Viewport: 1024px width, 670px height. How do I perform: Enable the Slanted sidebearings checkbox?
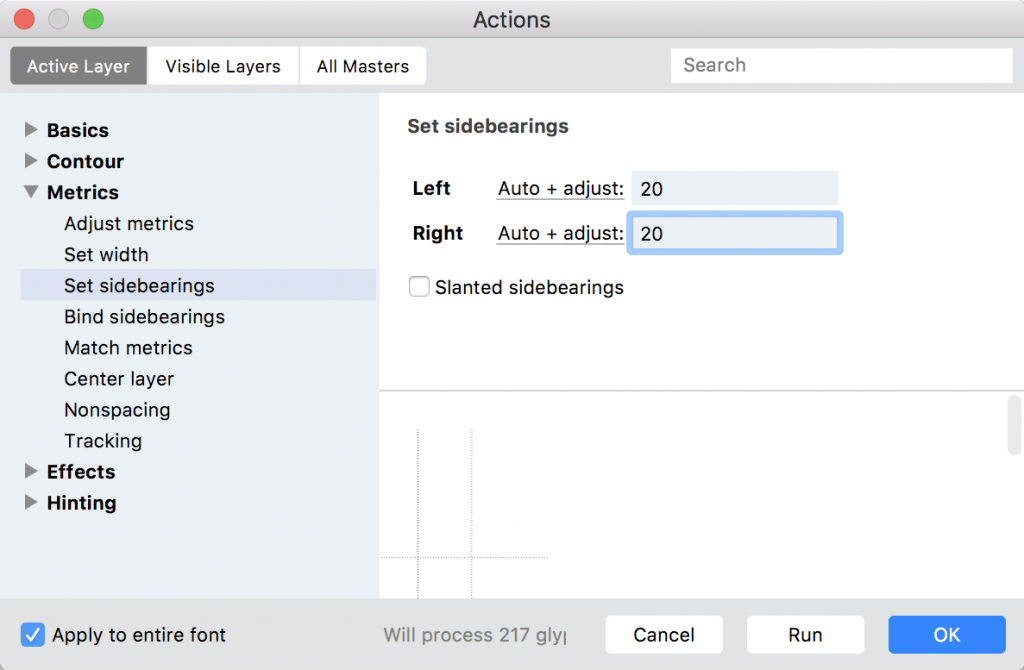point(419,288)
